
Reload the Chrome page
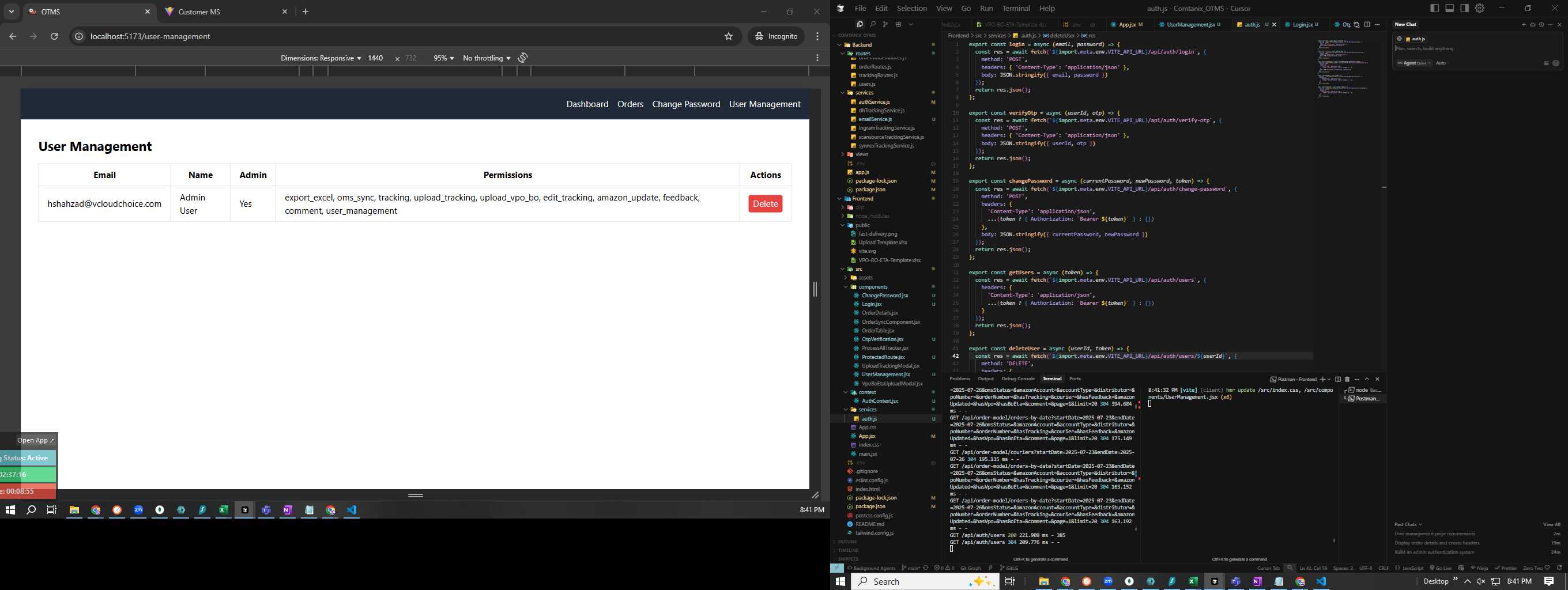pos(54,36)
